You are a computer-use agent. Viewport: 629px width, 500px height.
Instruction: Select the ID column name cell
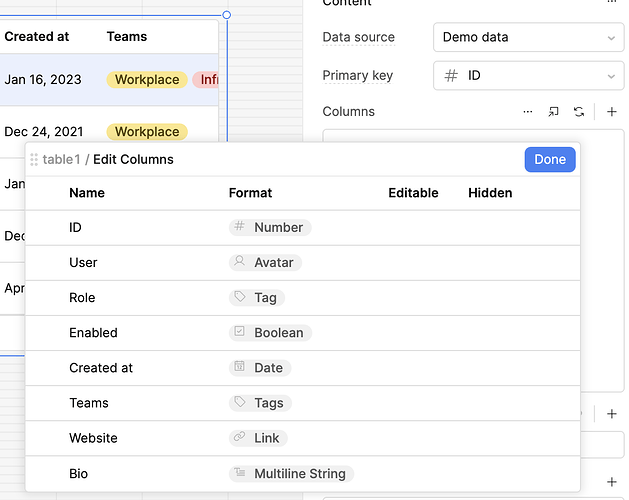75,228
